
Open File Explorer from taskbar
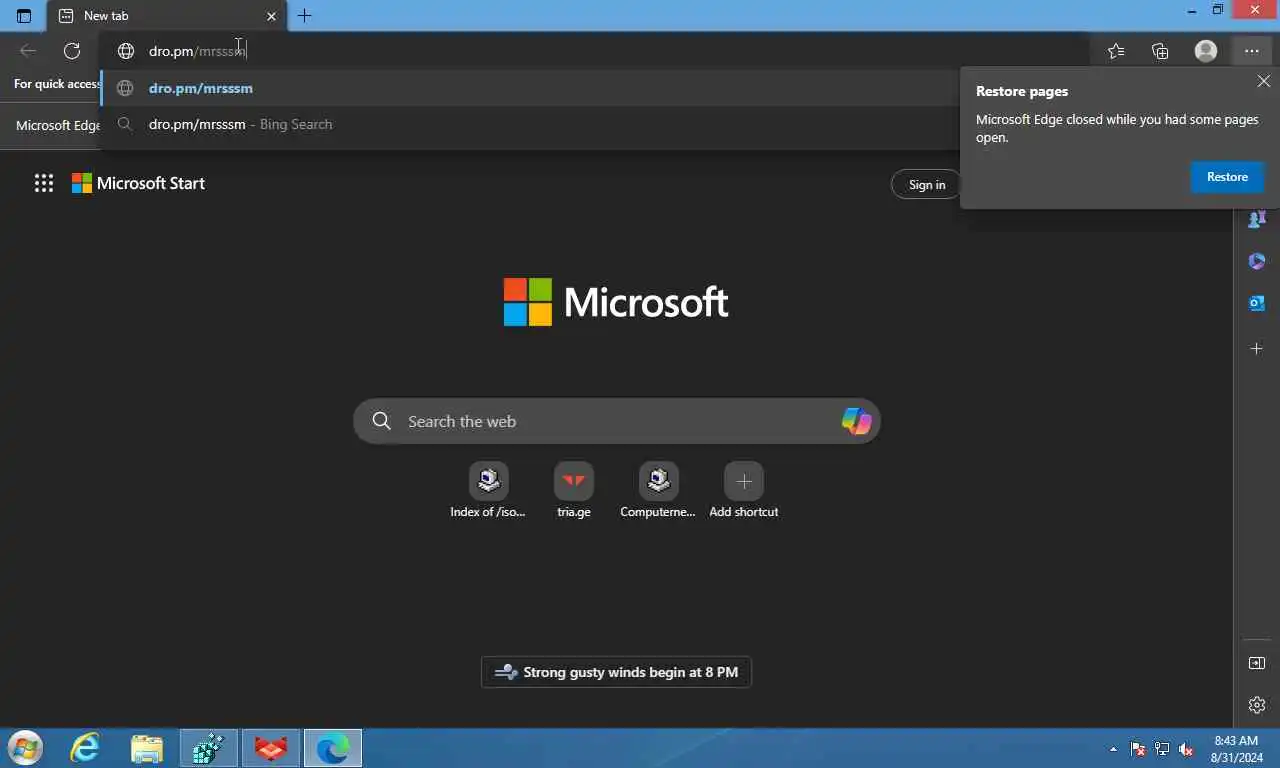(x=147, y=747)
